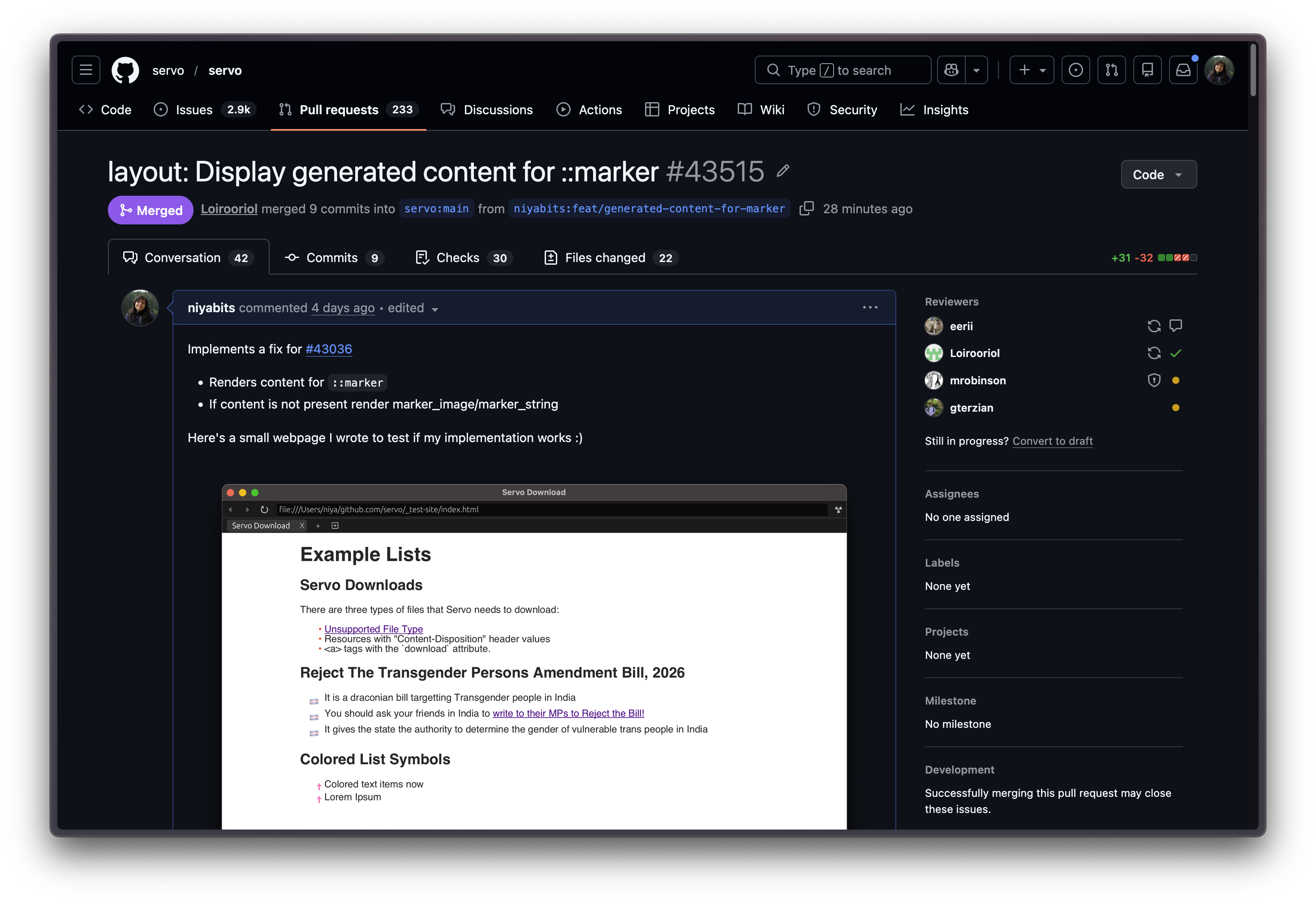Screen dimensions: 1316x903
Task: Click gterzian's reviewer avatar
Action: coord(934,408)
